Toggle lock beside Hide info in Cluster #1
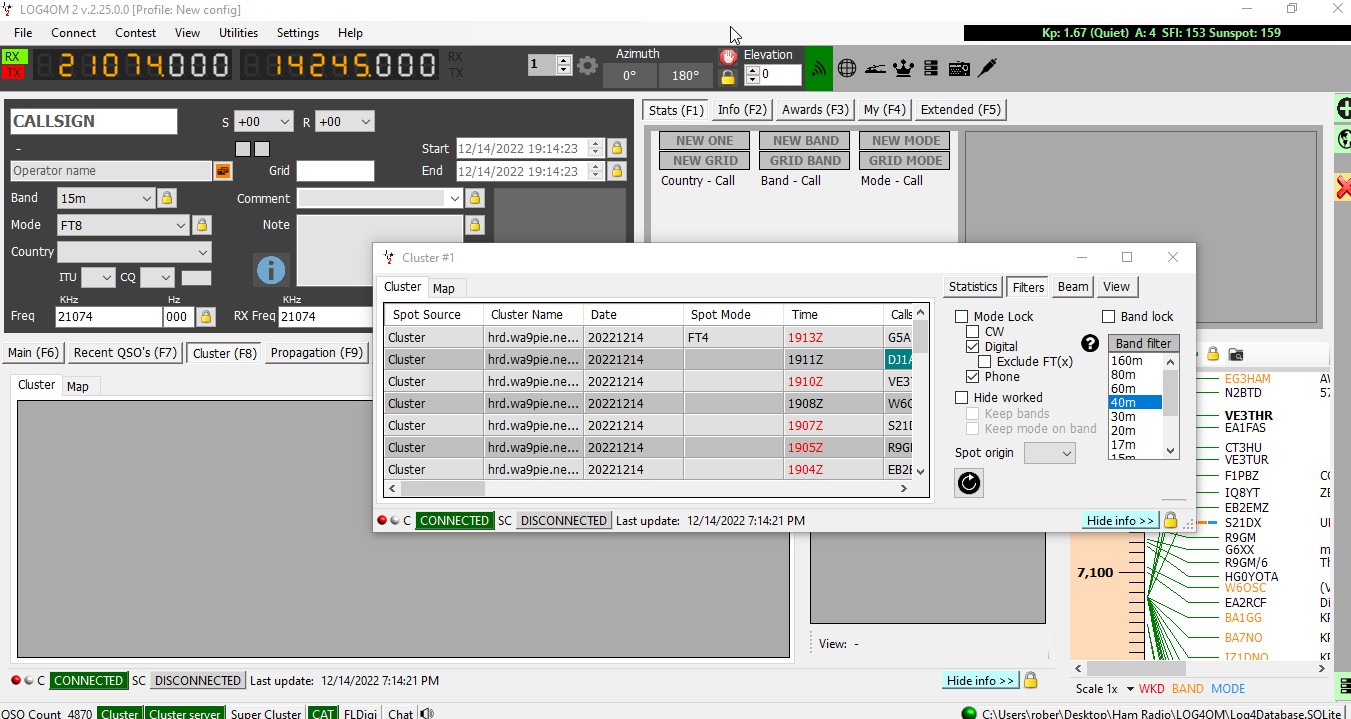 click(1170, 520)
